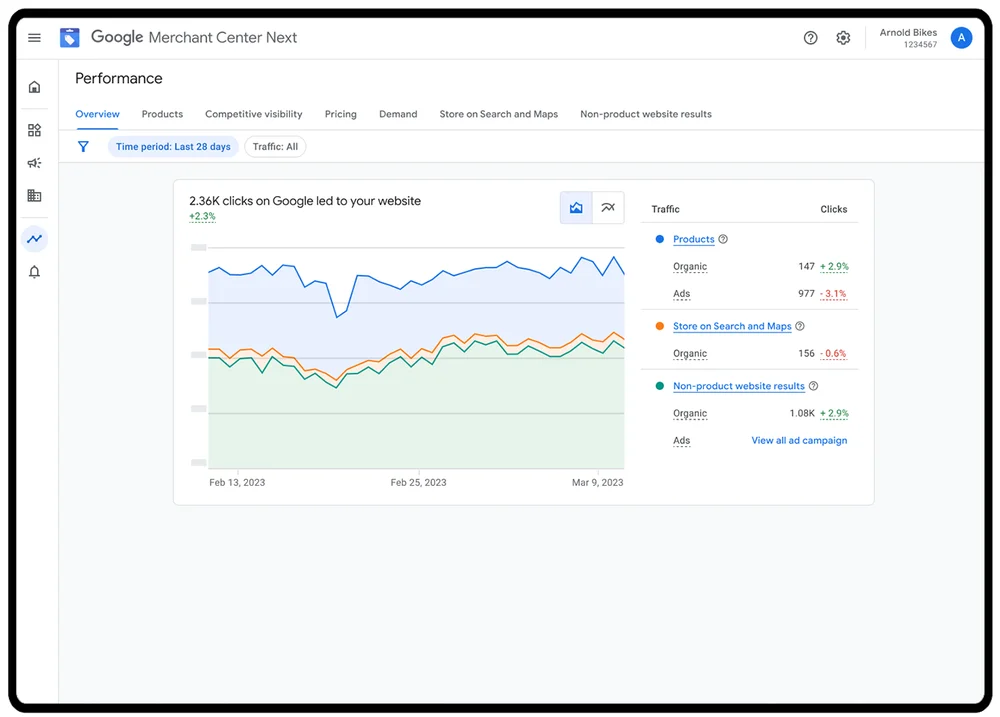Switch to the Competitive visibility tab
The width and height of the screenshot is (1000, 717).
[253, 114]
